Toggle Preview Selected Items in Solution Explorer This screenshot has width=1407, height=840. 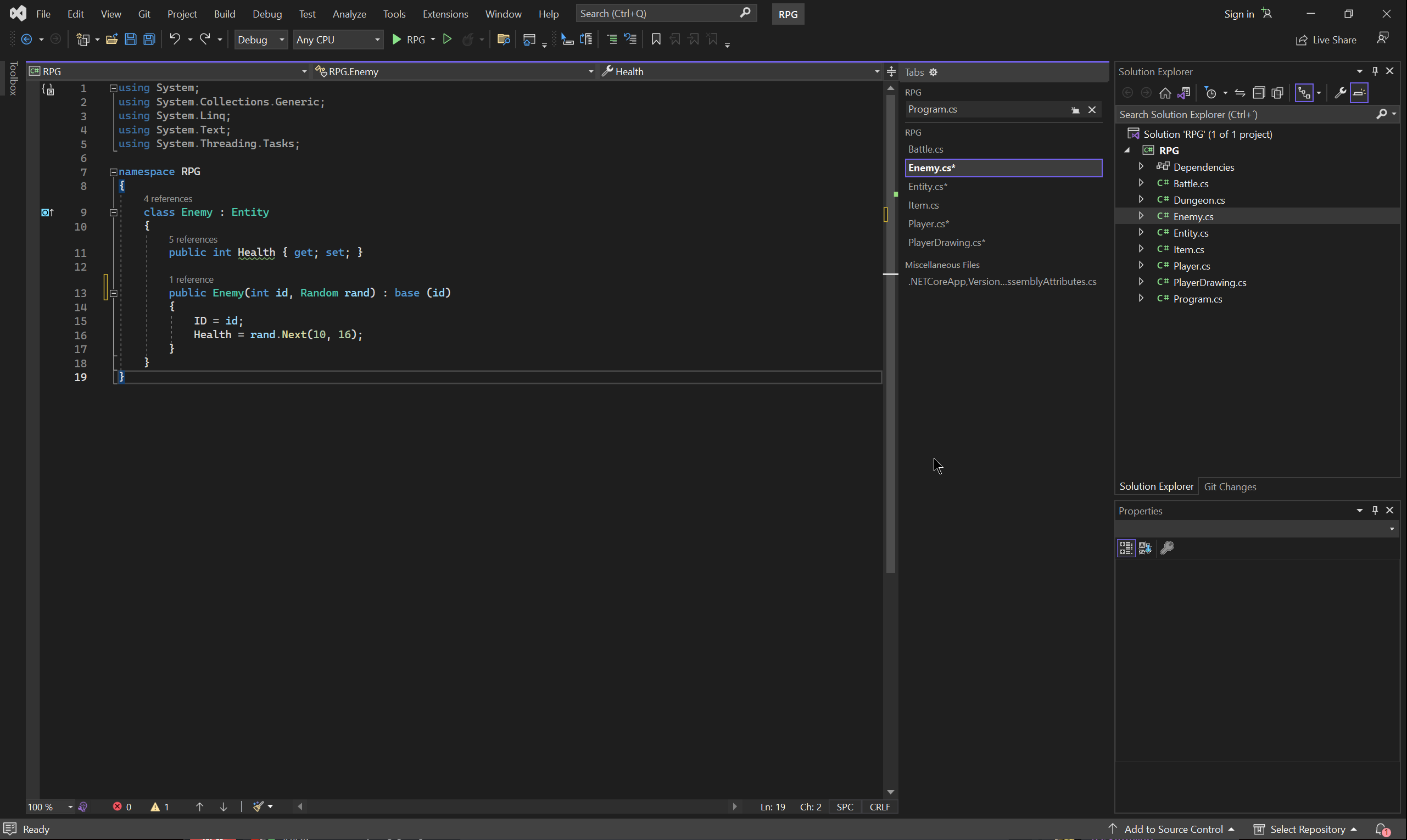1359,93
